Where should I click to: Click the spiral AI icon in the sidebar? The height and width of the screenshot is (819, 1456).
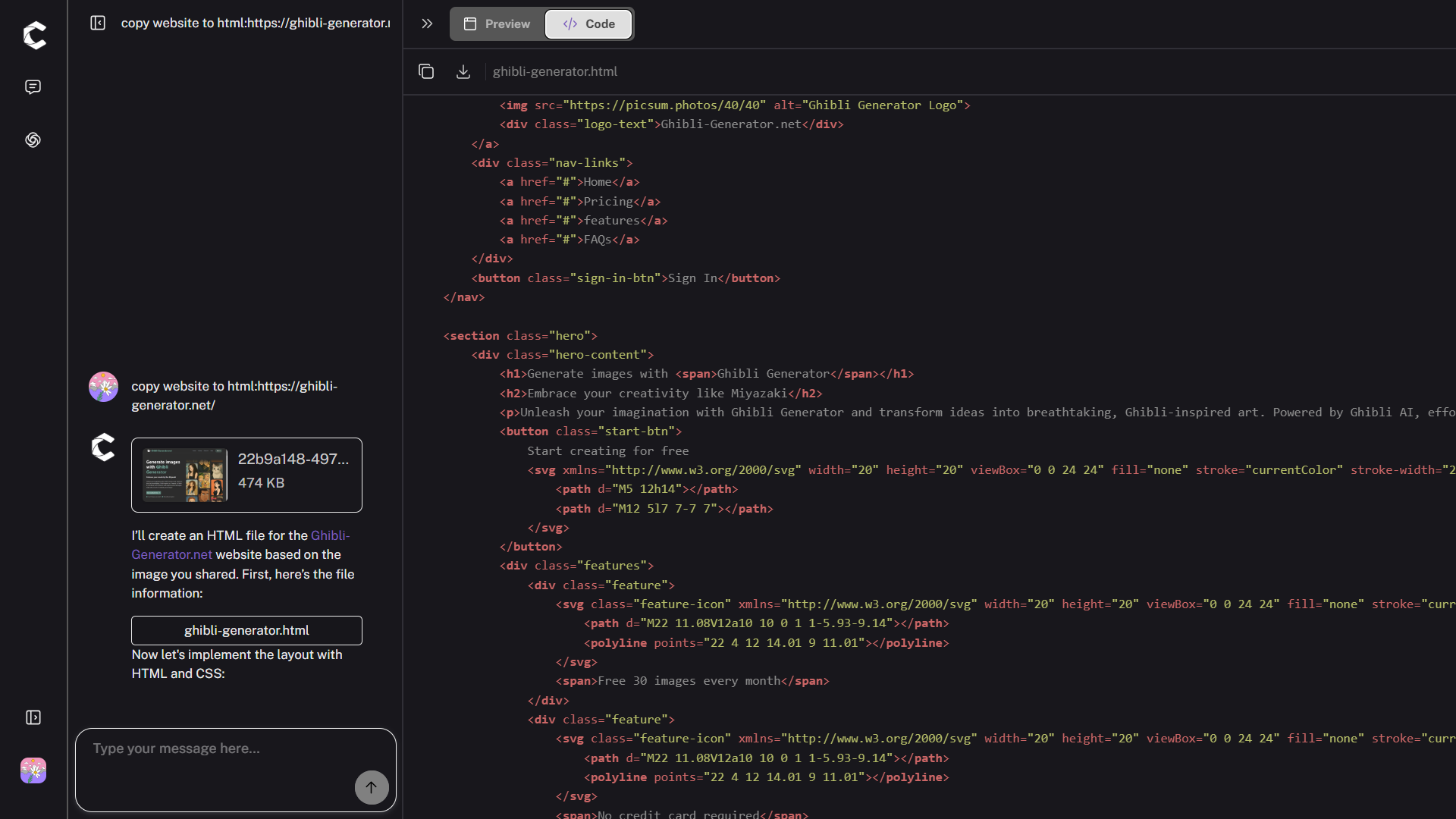(x=33, y=140)
